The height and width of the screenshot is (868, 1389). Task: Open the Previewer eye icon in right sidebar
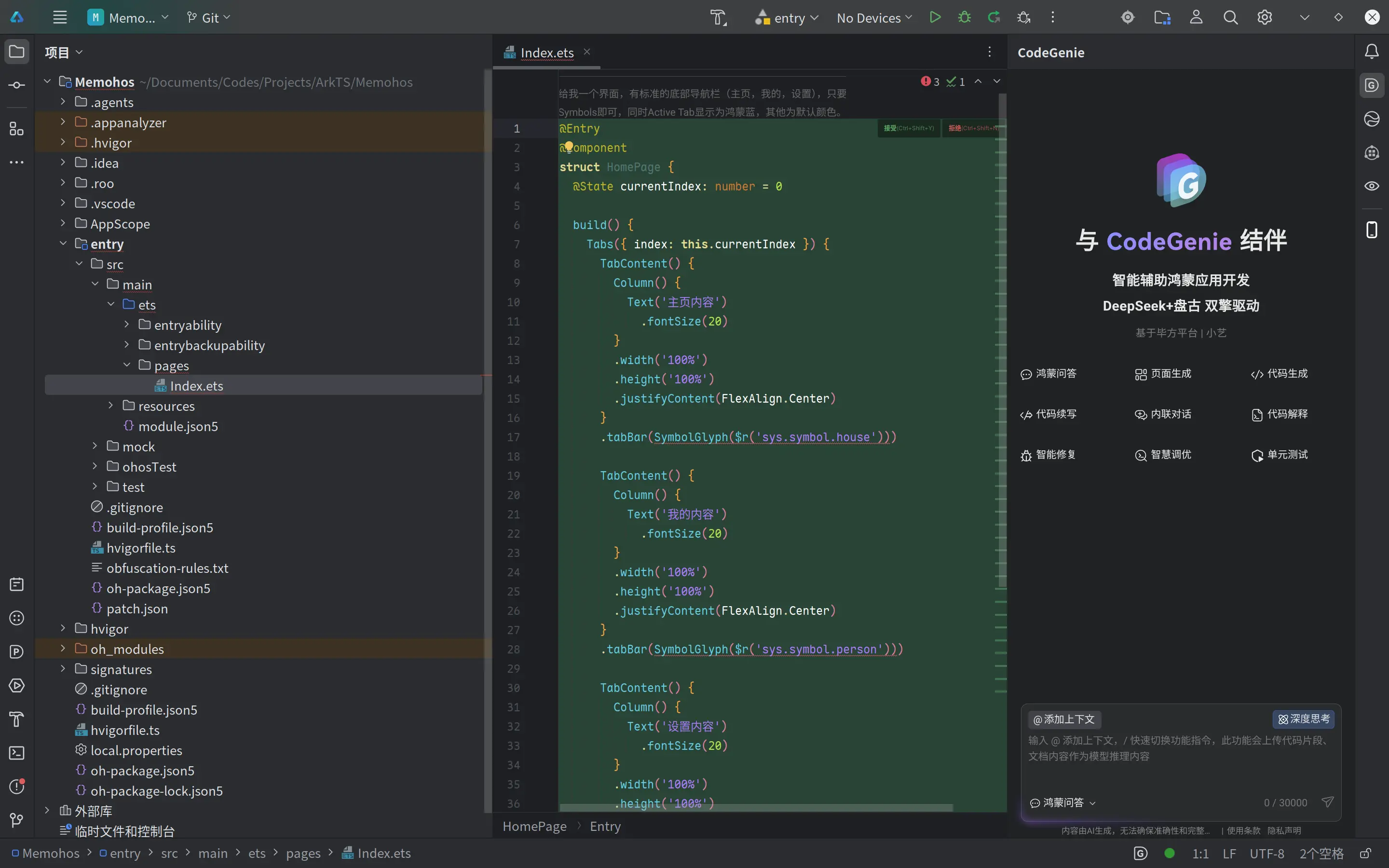click(1372, 186)
